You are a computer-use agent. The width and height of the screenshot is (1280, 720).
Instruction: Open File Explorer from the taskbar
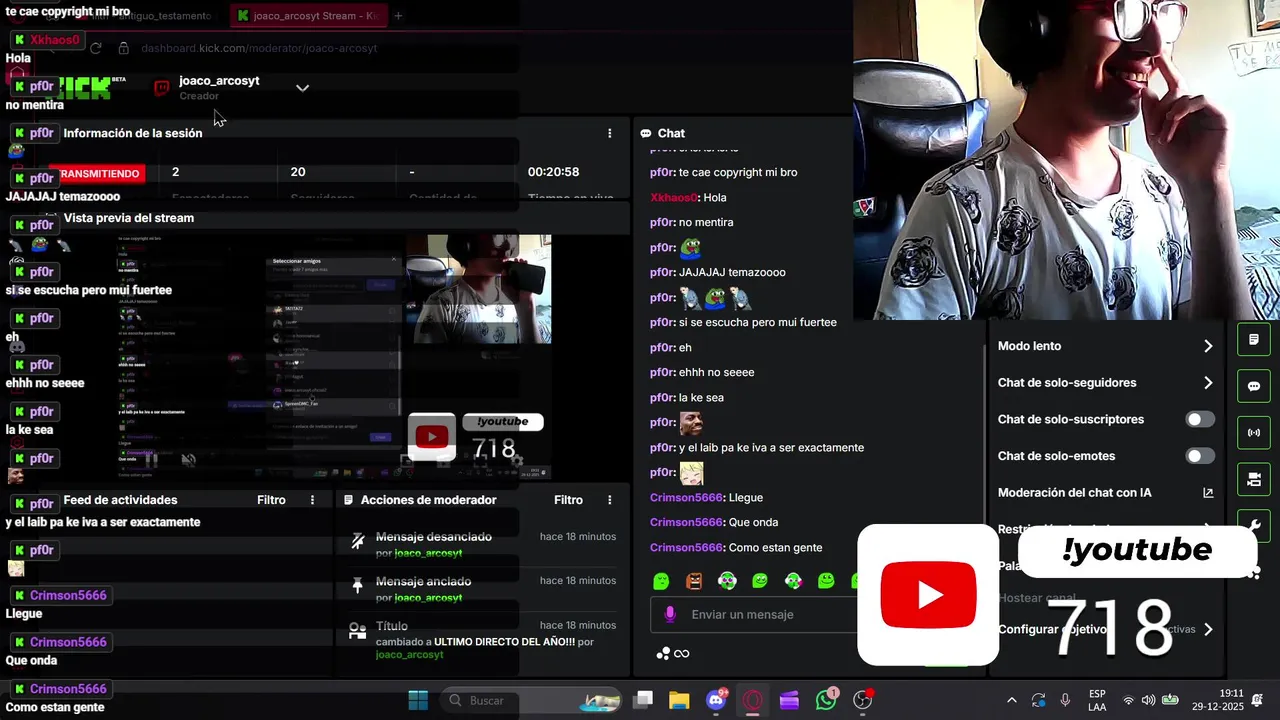pyautogui.click(x=679, y=700)
